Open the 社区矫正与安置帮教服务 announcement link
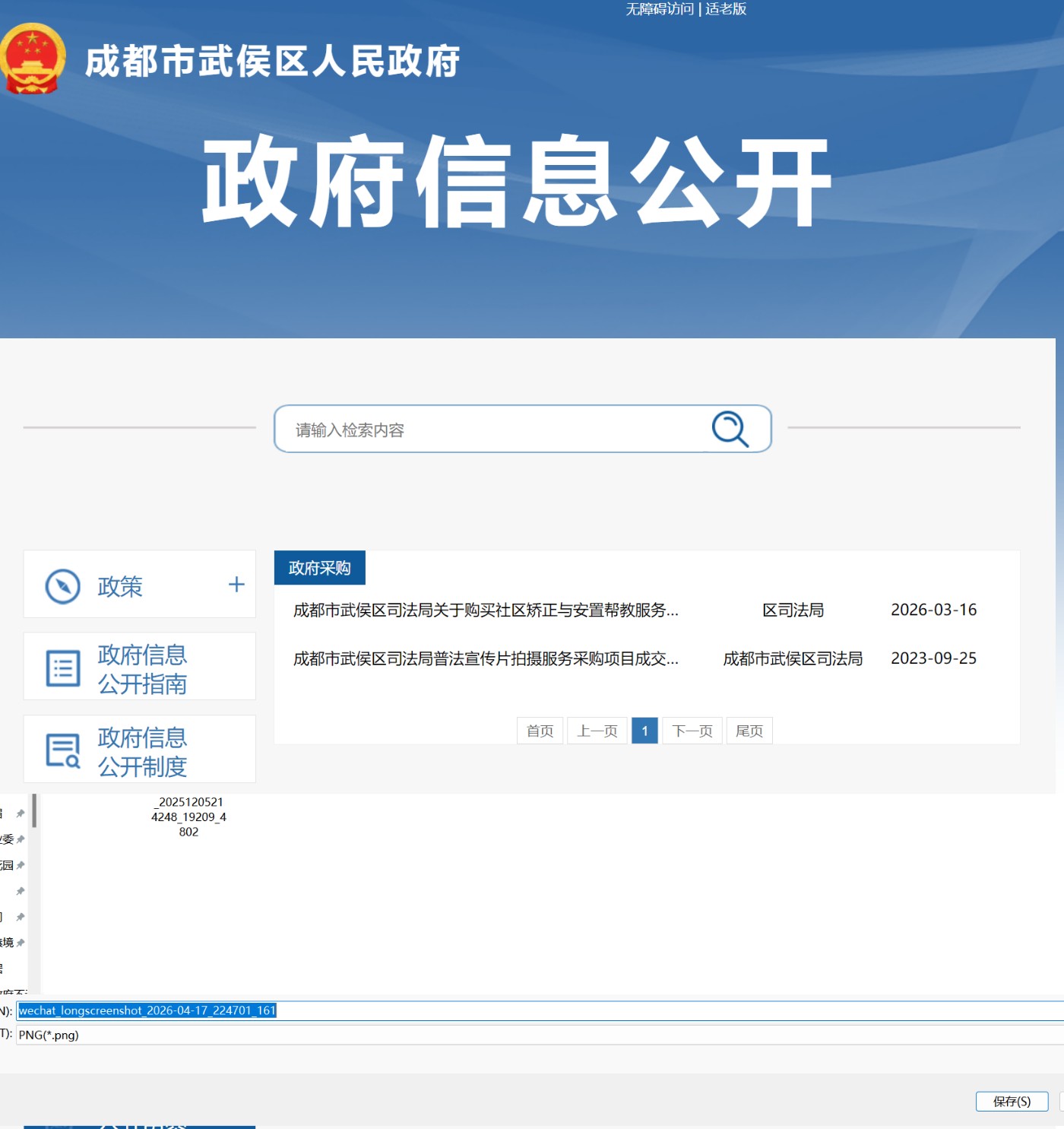 click(x=485, y=609)
